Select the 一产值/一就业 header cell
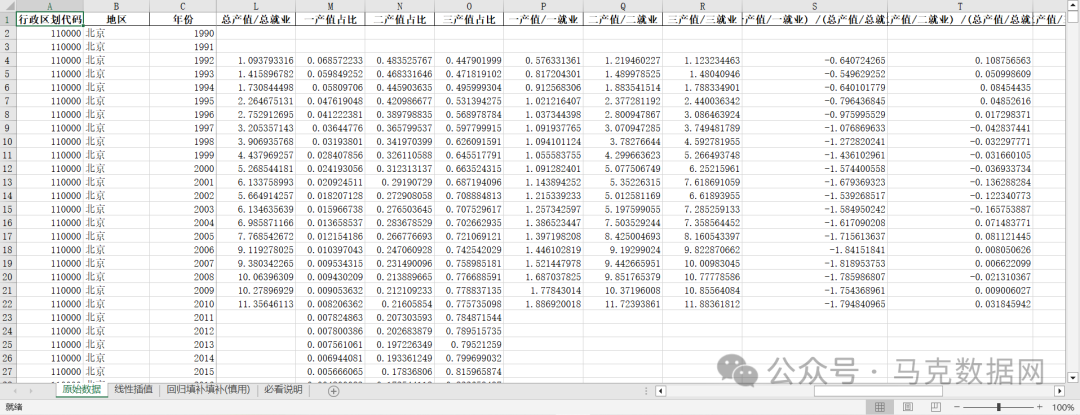The width and height of the screenshot is (1080, 415). 543,20
